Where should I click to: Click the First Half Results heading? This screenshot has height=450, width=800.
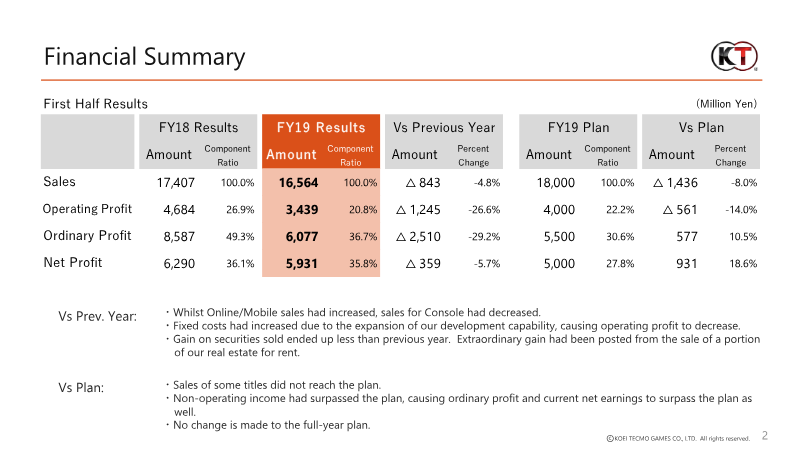(x=95, y=104)
